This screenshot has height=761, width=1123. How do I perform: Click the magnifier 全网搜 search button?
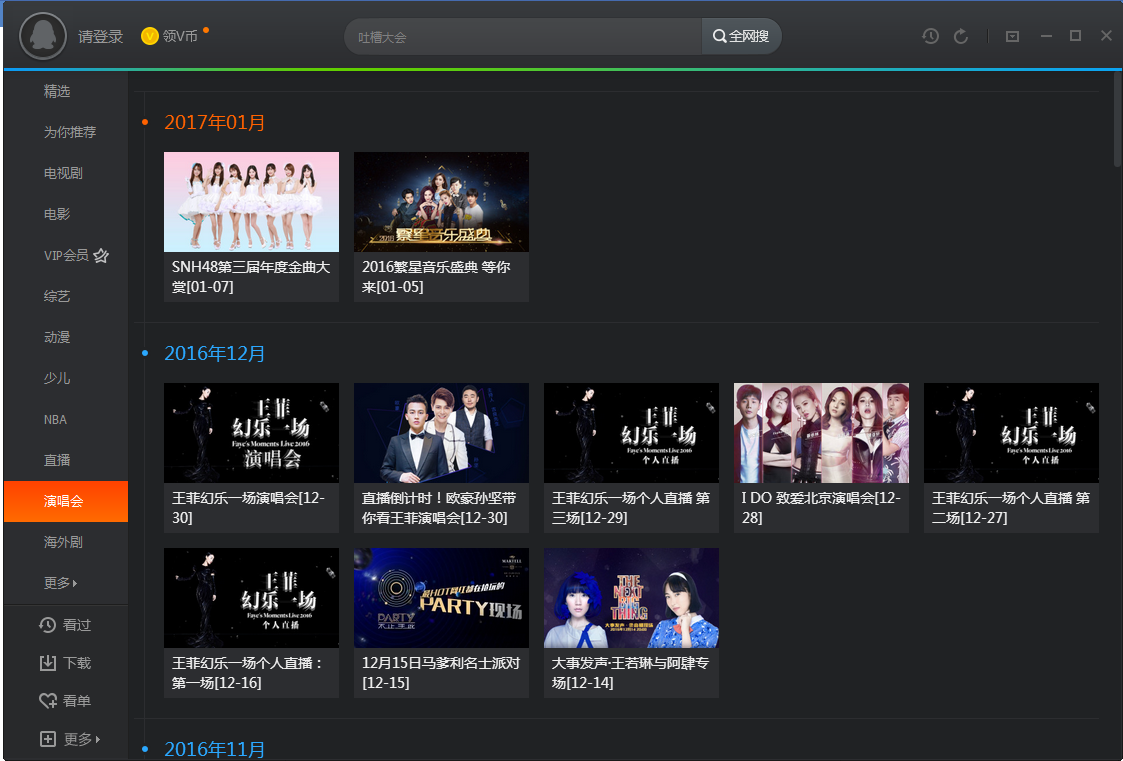click(x=741, y=36)
